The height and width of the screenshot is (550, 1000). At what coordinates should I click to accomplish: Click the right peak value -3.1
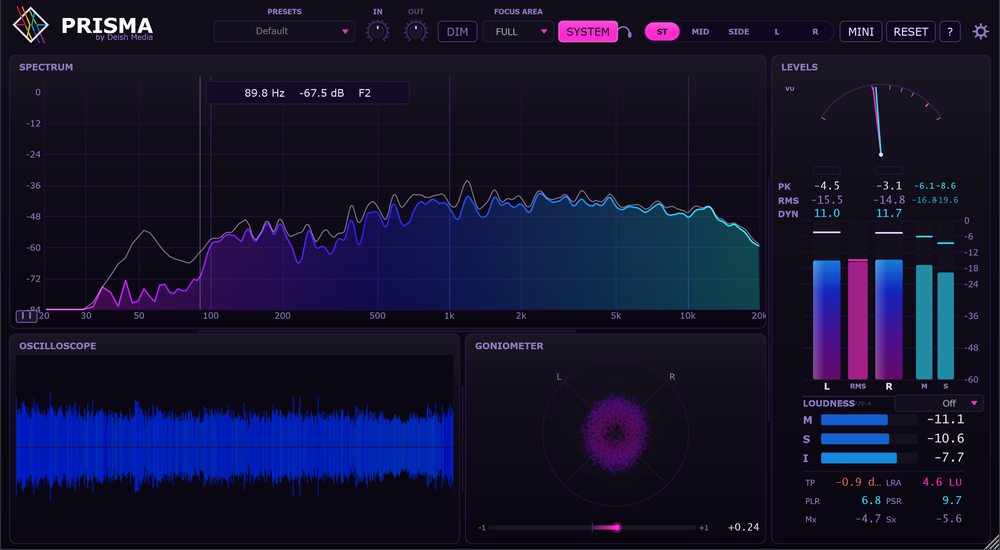tap(888, 186)
